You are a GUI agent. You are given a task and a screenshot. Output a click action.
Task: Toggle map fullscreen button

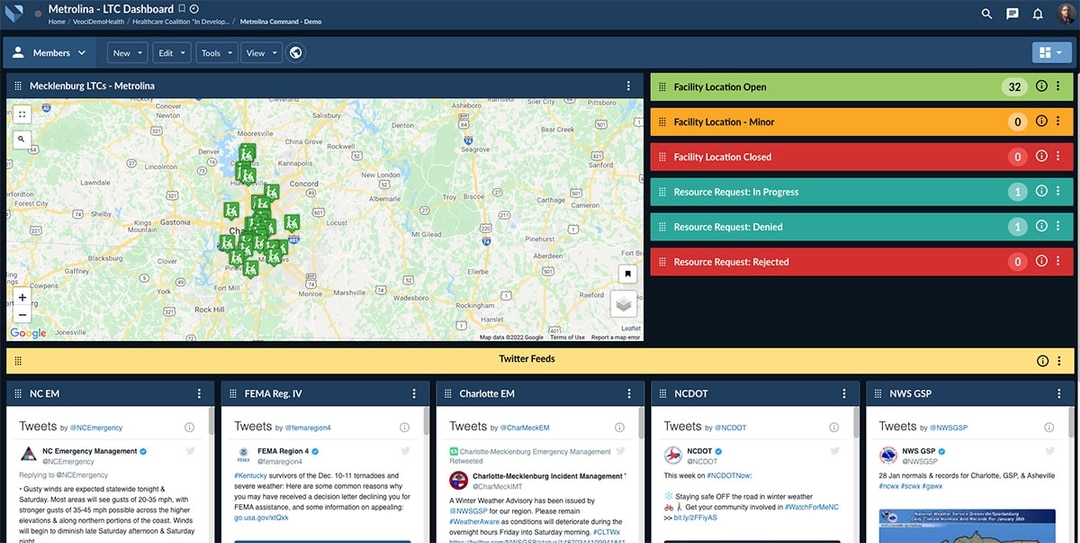click(22, 114)
